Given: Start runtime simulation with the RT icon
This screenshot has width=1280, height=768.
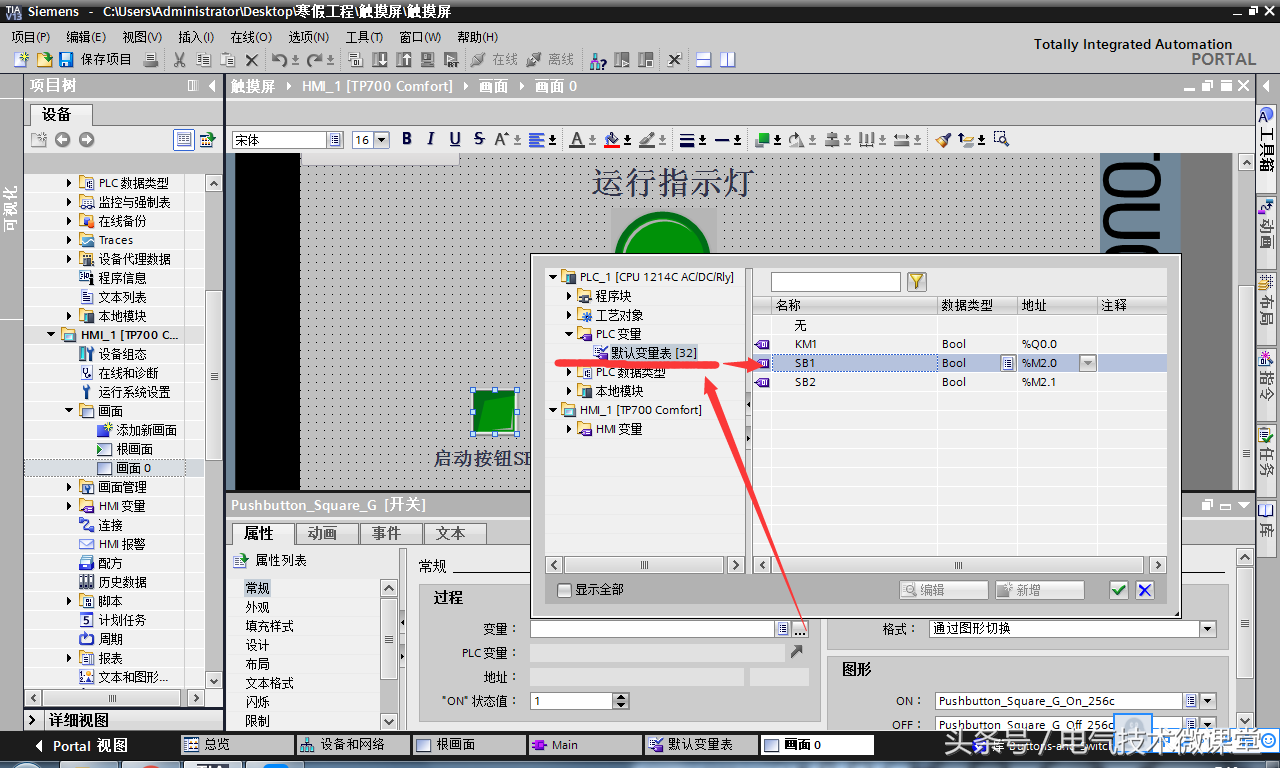Looking at the screenshot, I should (x=452, y=60).
